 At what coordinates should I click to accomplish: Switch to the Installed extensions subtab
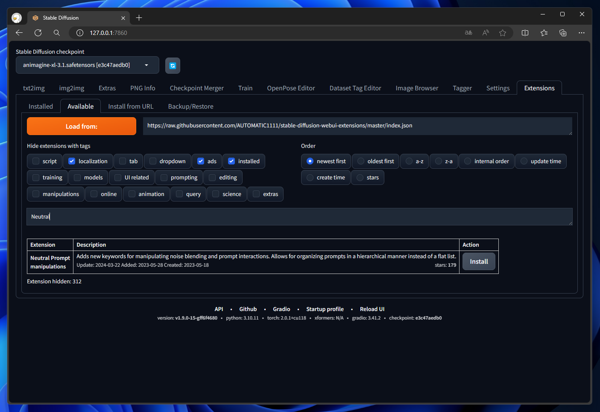tap(41, 106)
